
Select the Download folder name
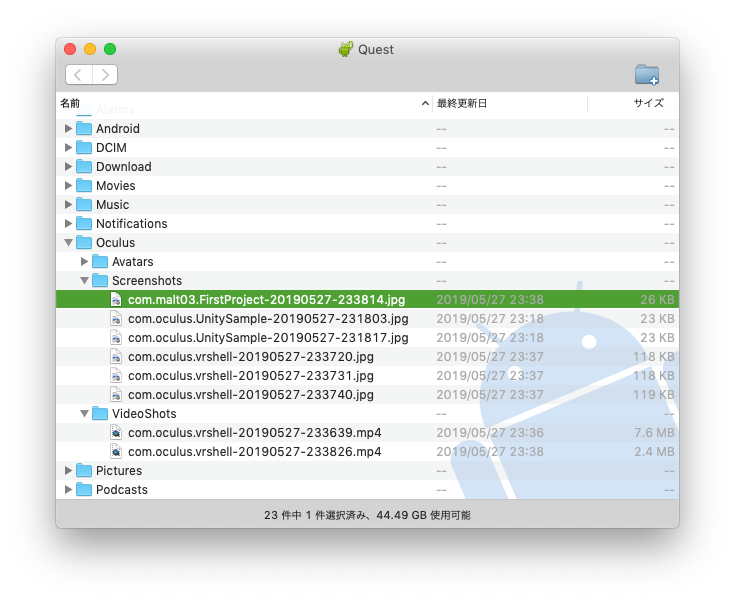(123, 166)
